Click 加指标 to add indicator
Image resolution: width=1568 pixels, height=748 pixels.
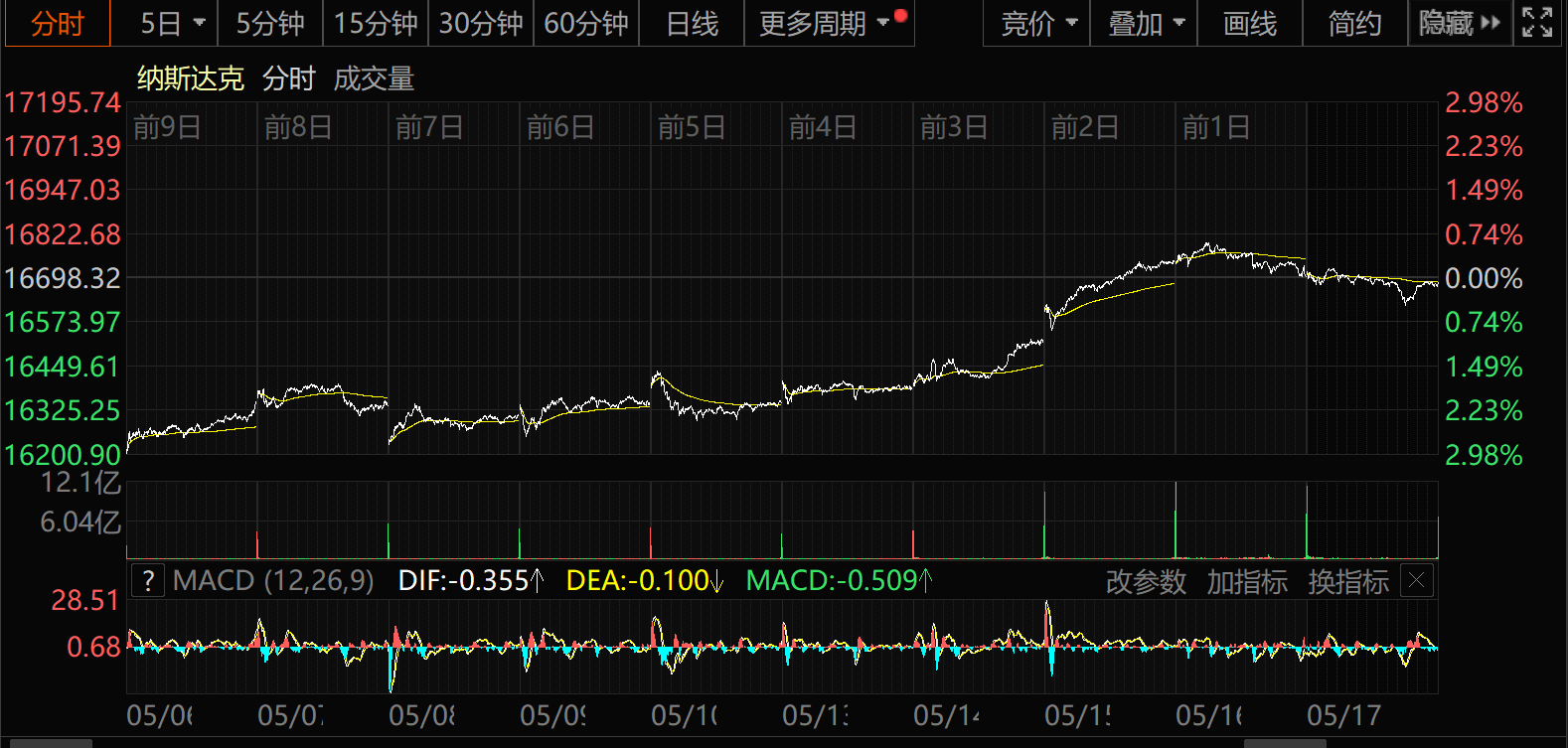pyautogui.click(x=1247, y=581)
